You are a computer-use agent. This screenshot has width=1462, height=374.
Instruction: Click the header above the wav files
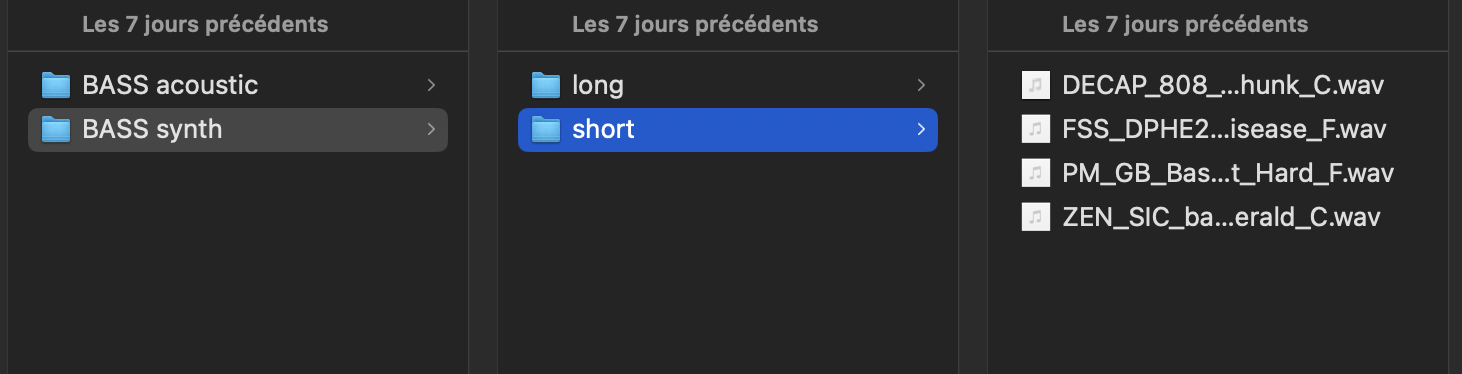pyautogui.click(x=1185, y=24)
